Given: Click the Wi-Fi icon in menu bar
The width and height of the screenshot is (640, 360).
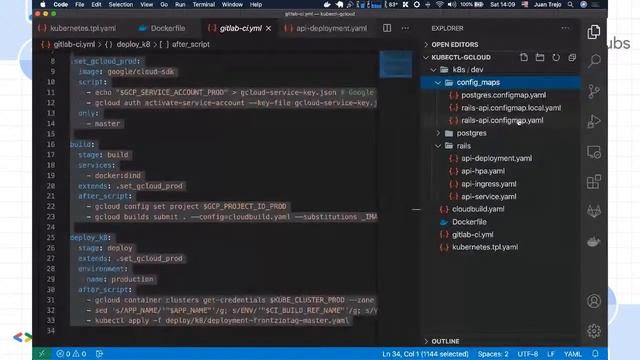Looking at the screenshot, I should coord(440,4).
